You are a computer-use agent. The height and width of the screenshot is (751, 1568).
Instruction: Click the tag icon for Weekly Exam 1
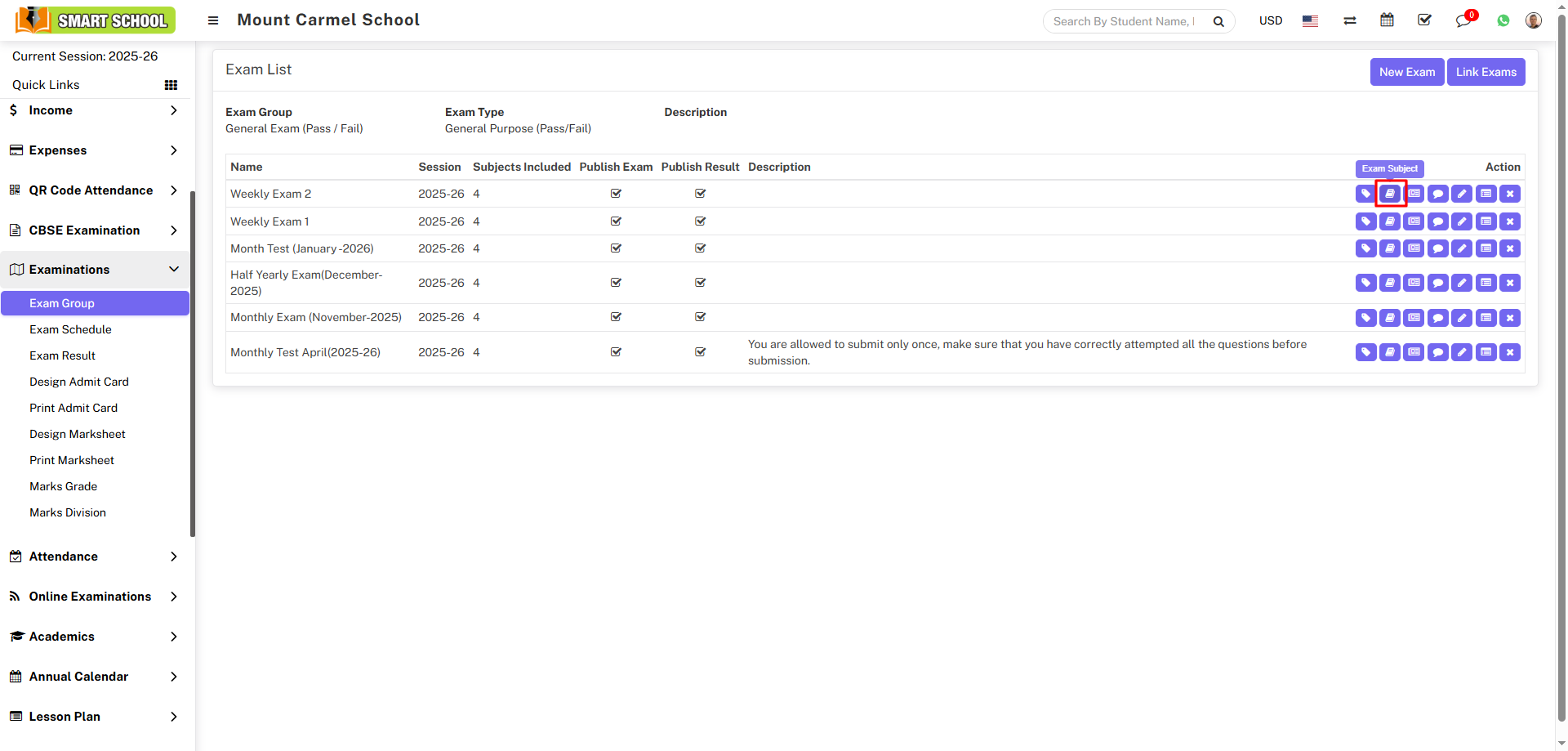point(1365,221)
